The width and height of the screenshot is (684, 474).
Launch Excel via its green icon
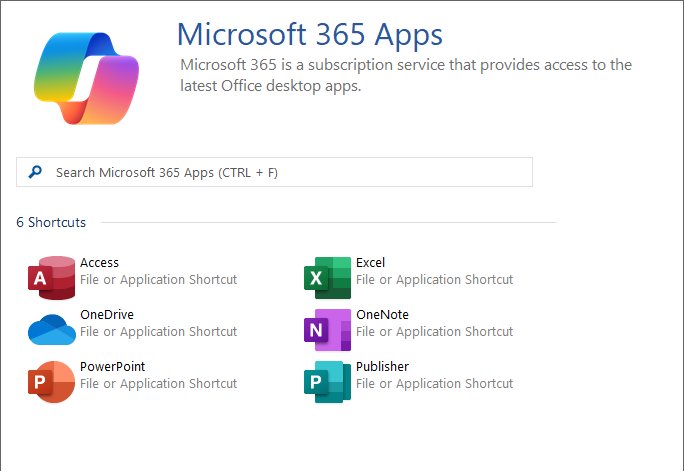coord(327,277)
